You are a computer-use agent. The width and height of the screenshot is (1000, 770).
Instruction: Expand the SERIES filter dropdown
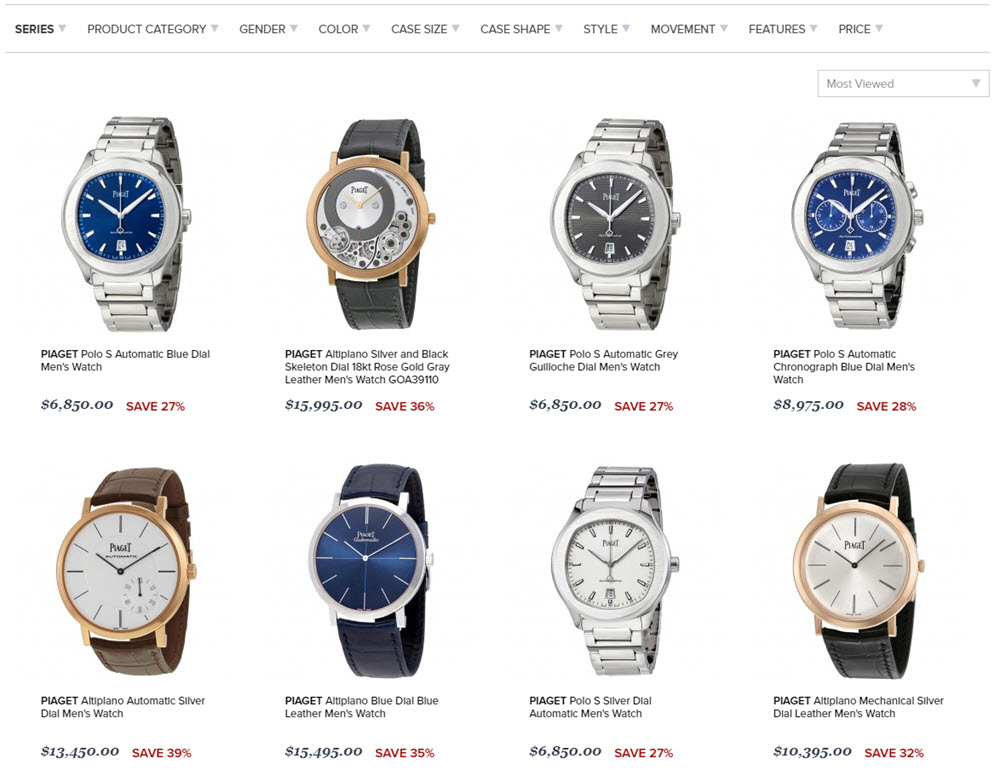[40, 29]
